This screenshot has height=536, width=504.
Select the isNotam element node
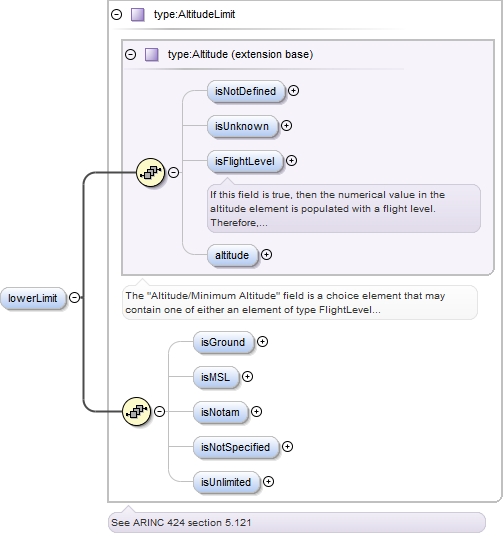point(221,412)
